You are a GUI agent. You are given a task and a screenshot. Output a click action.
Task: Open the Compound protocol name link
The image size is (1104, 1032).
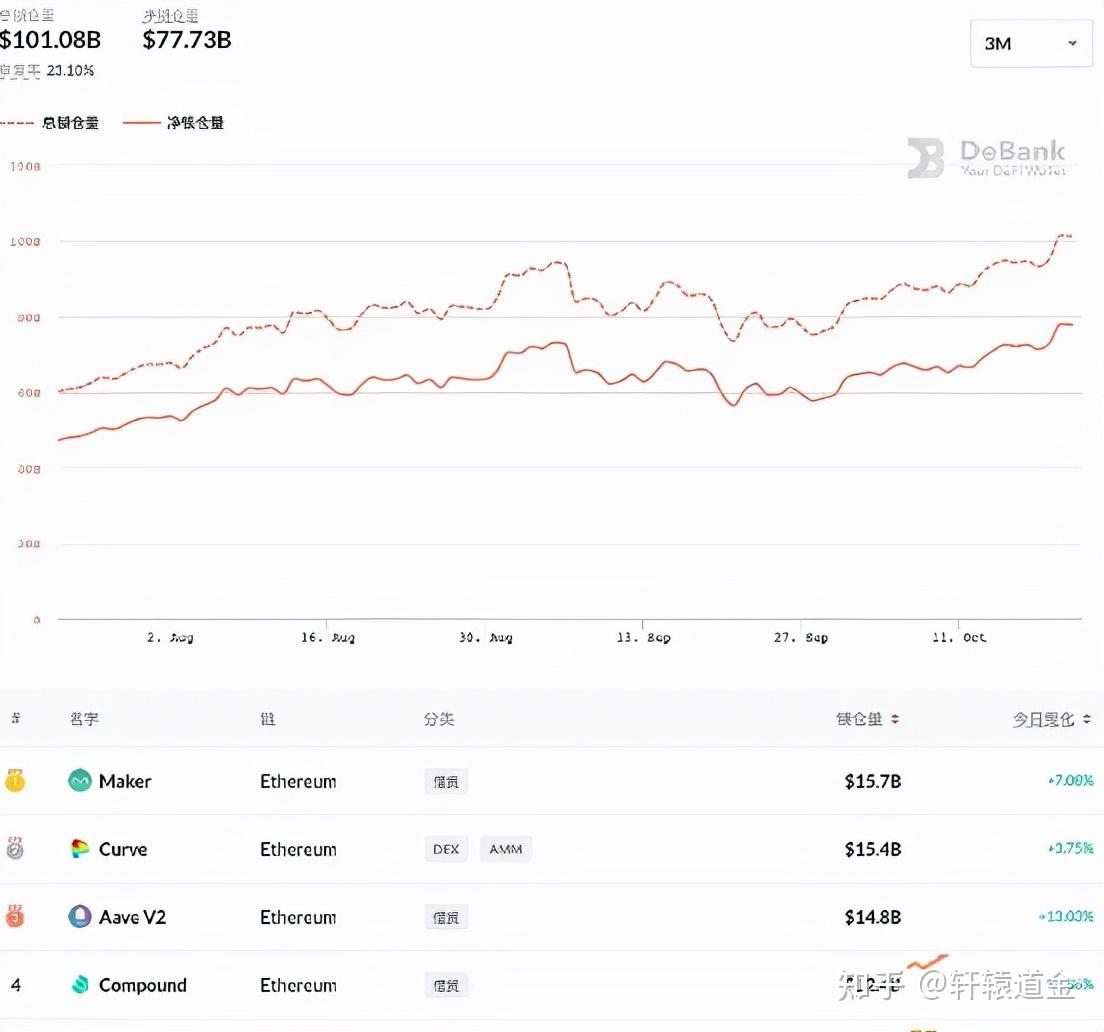(x=142, y=986)
